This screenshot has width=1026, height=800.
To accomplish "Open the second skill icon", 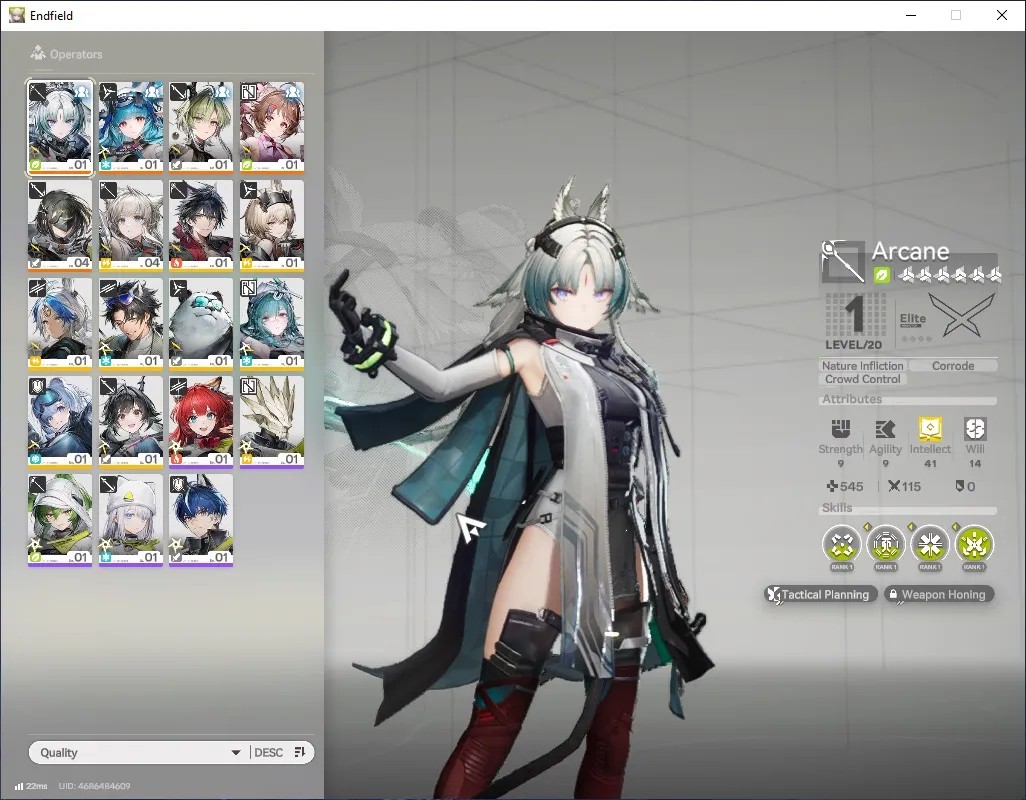I will [x=885, y=544].
